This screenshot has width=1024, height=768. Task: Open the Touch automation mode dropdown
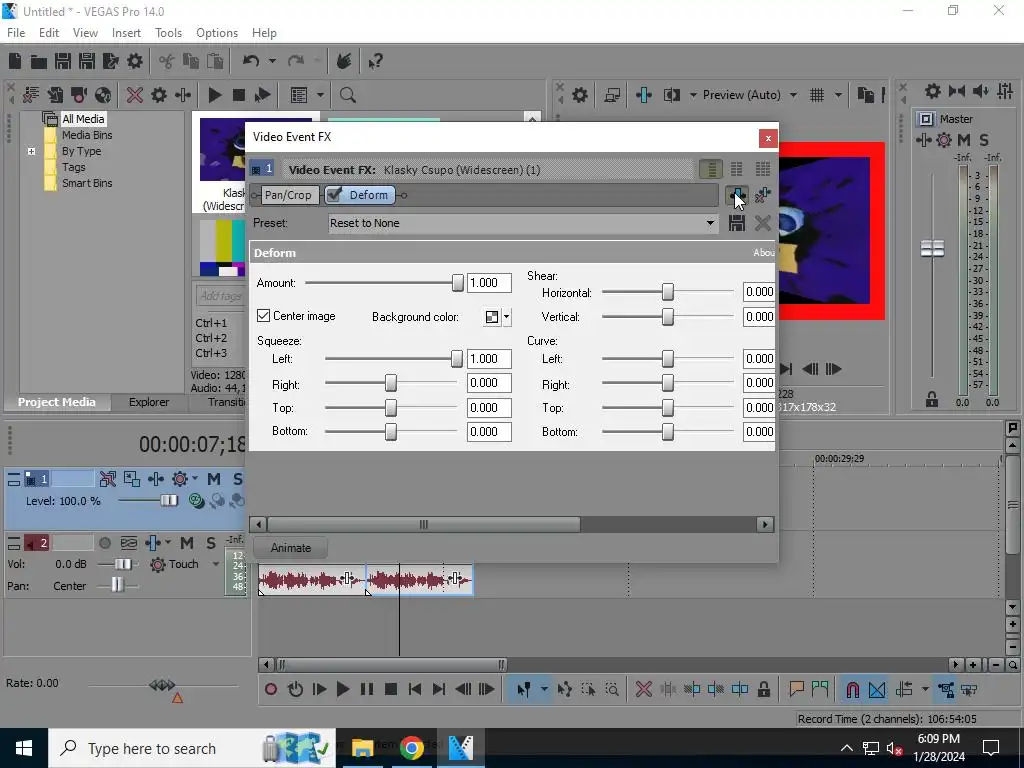pos(216,564)
